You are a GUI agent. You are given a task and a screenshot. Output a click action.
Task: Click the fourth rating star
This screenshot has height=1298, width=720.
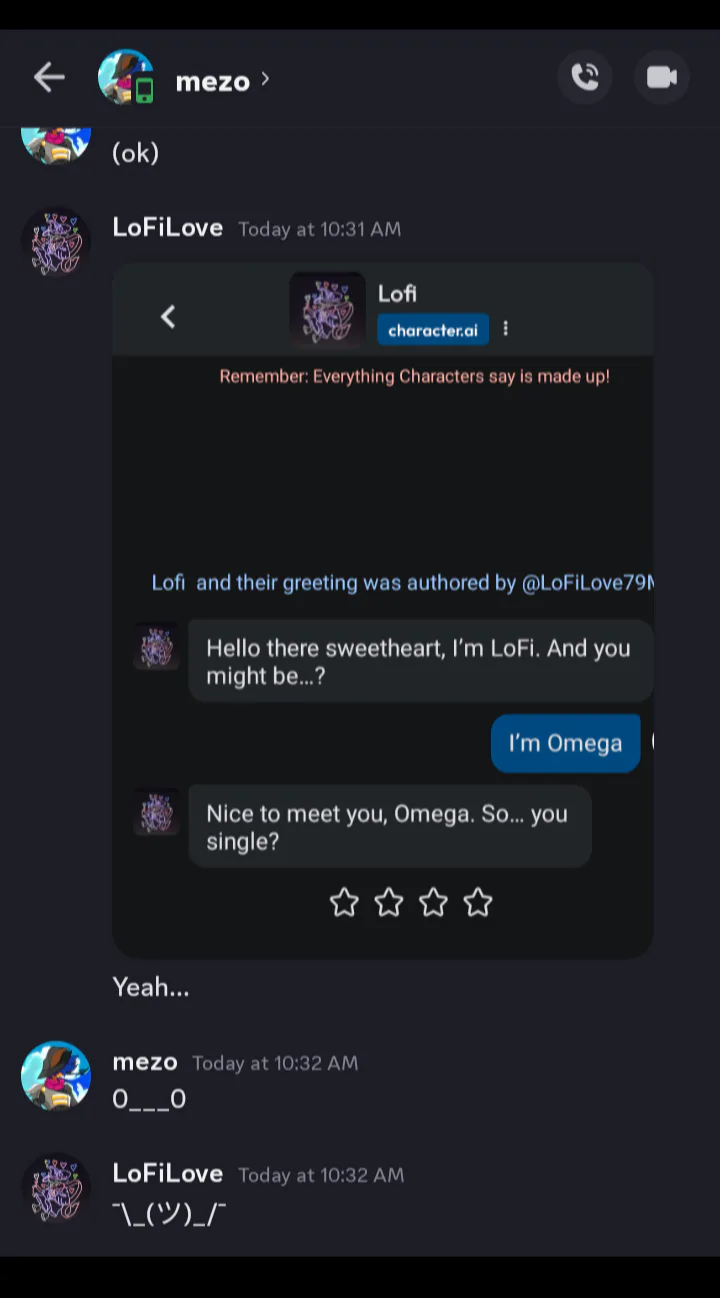click(x=478, y=903)
